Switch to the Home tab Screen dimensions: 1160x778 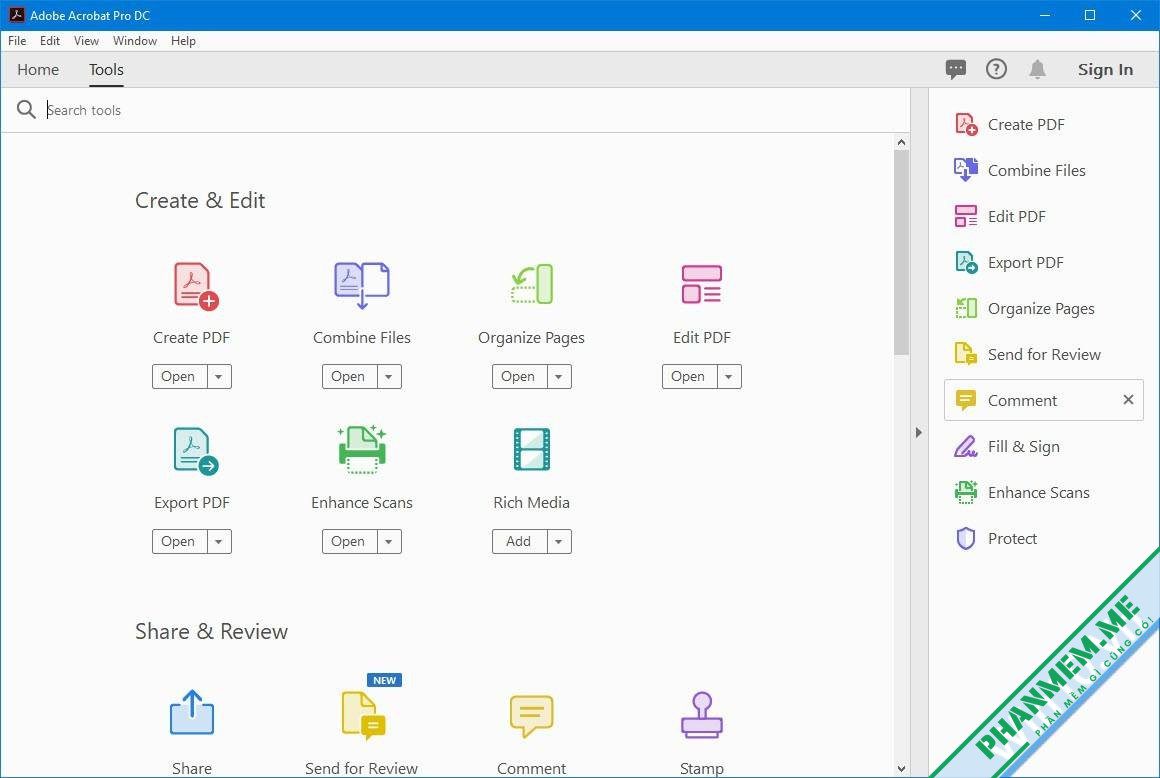click(38, 70)
